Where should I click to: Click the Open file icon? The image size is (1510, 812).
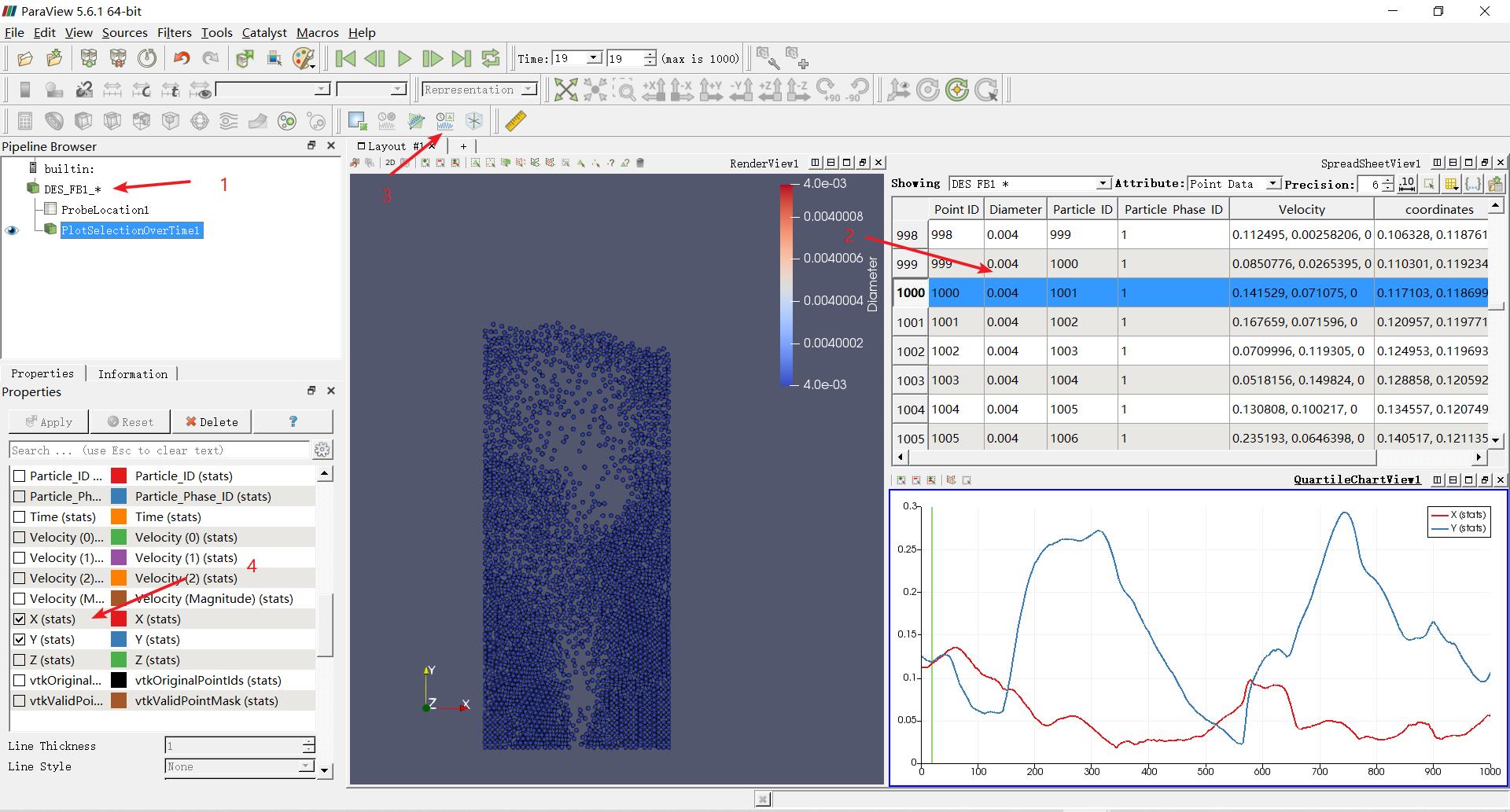pos(25,58)
